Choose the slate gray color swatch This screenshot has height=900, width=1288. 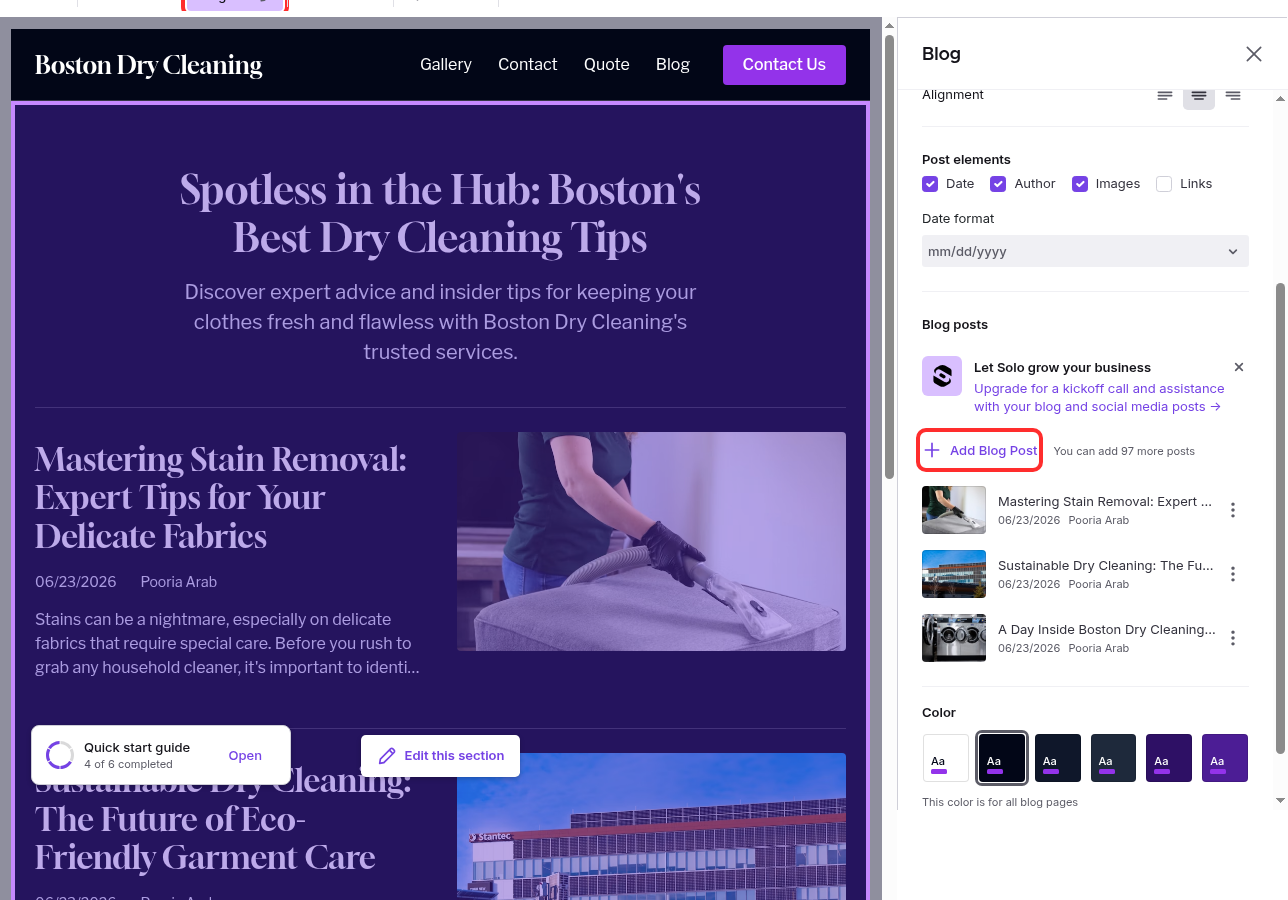pyautogui.click(x=1113, y=758)
